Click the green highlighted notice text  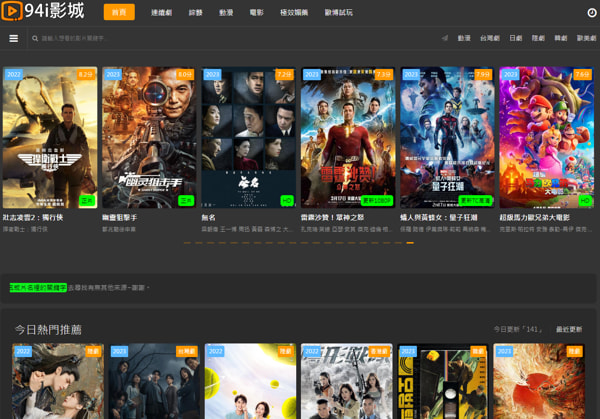point(38,287)
